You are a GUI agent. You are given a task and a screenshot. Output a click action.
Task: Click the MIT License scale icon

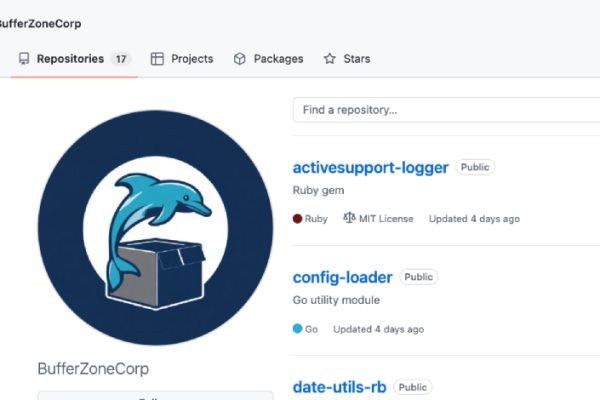pos(349,218)
